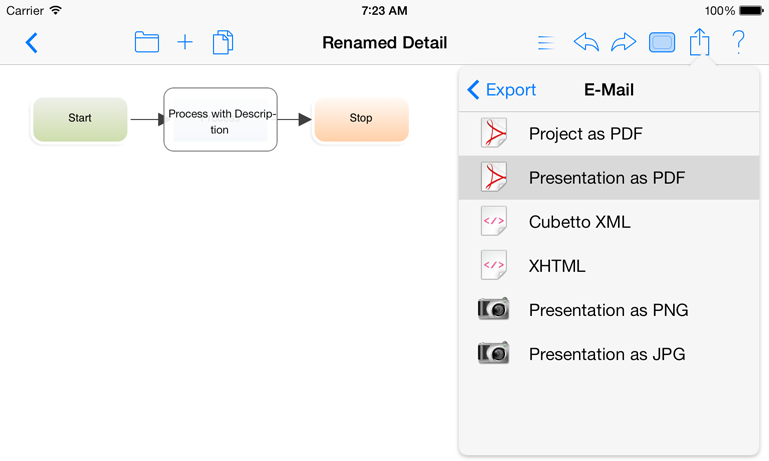
Task: Click the duplicate pages icon
Action: [223, 42]
